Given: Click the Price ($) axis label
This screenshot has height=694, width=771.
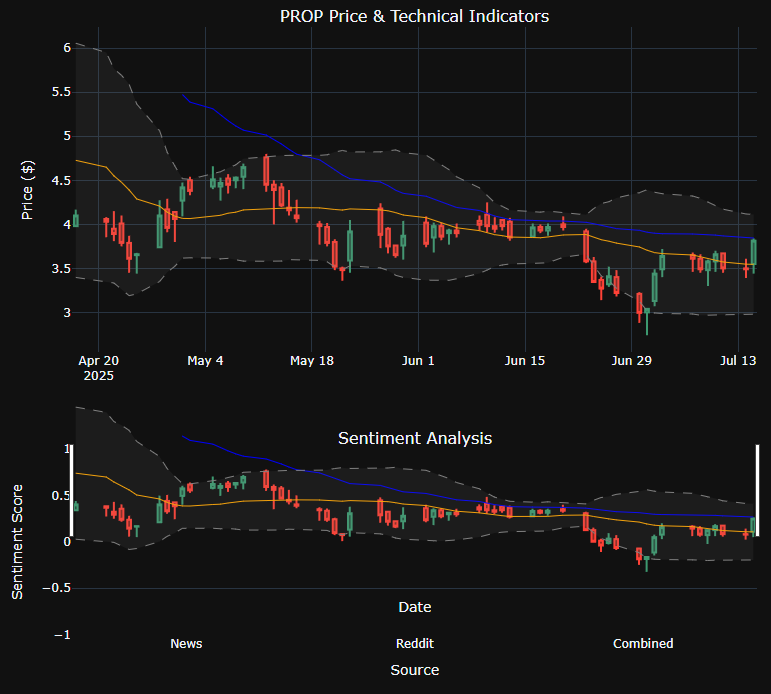Looking at the screenshot, I should click(27, 190).
